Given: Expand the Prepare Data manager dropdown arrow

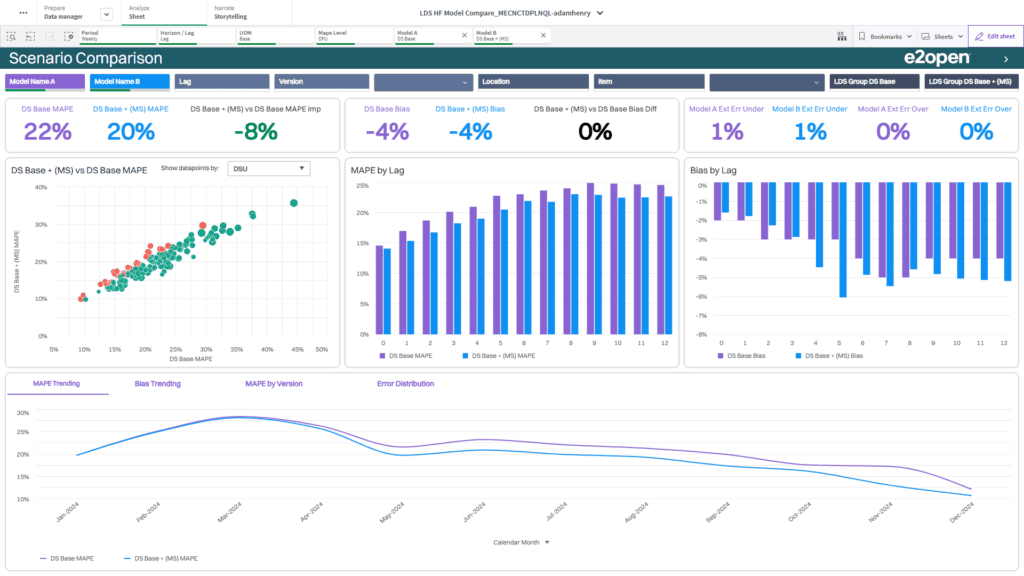Looking at the screenshot, I should click(107, 13).
